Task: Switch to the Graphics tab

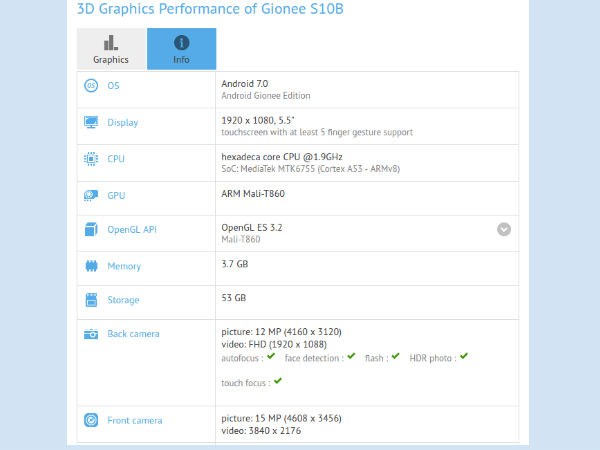Action: pyautogui.click(x=111, y=49)
